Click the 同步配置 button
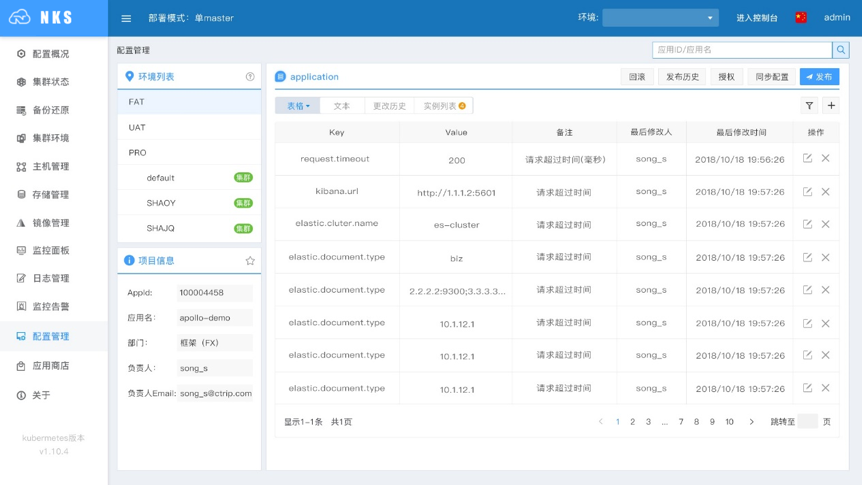This screenshot has width=862, height=485. point(771,77)
